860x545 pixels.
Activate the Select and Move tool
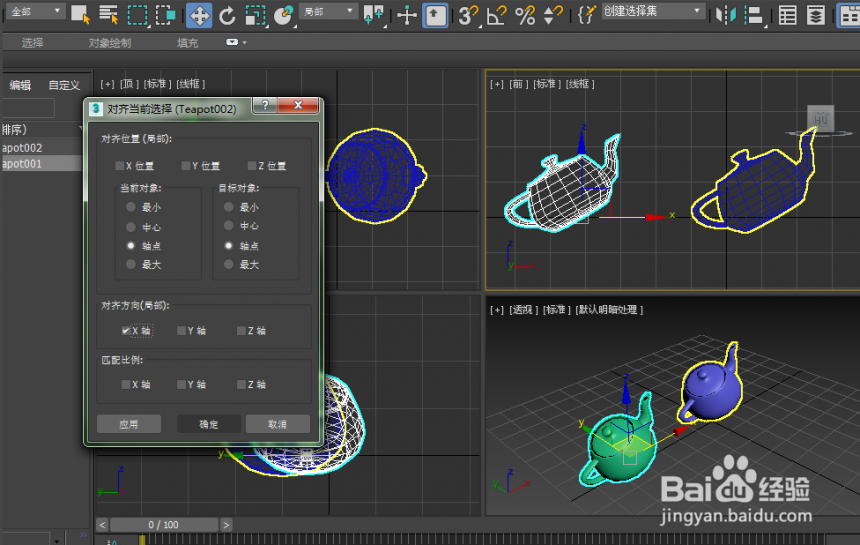[x=199, y=15]
